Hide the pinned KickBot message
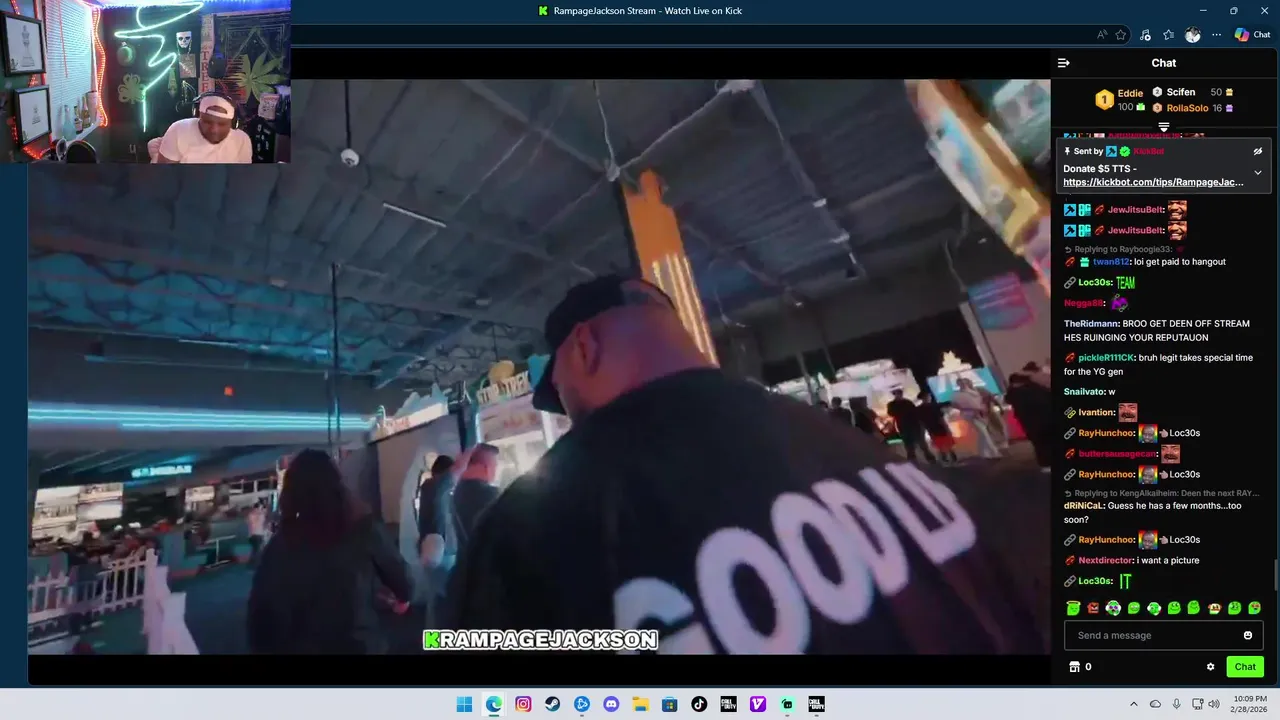Image resolution: width=1280 pixels, height=720 pixels. coord(1258,151)
